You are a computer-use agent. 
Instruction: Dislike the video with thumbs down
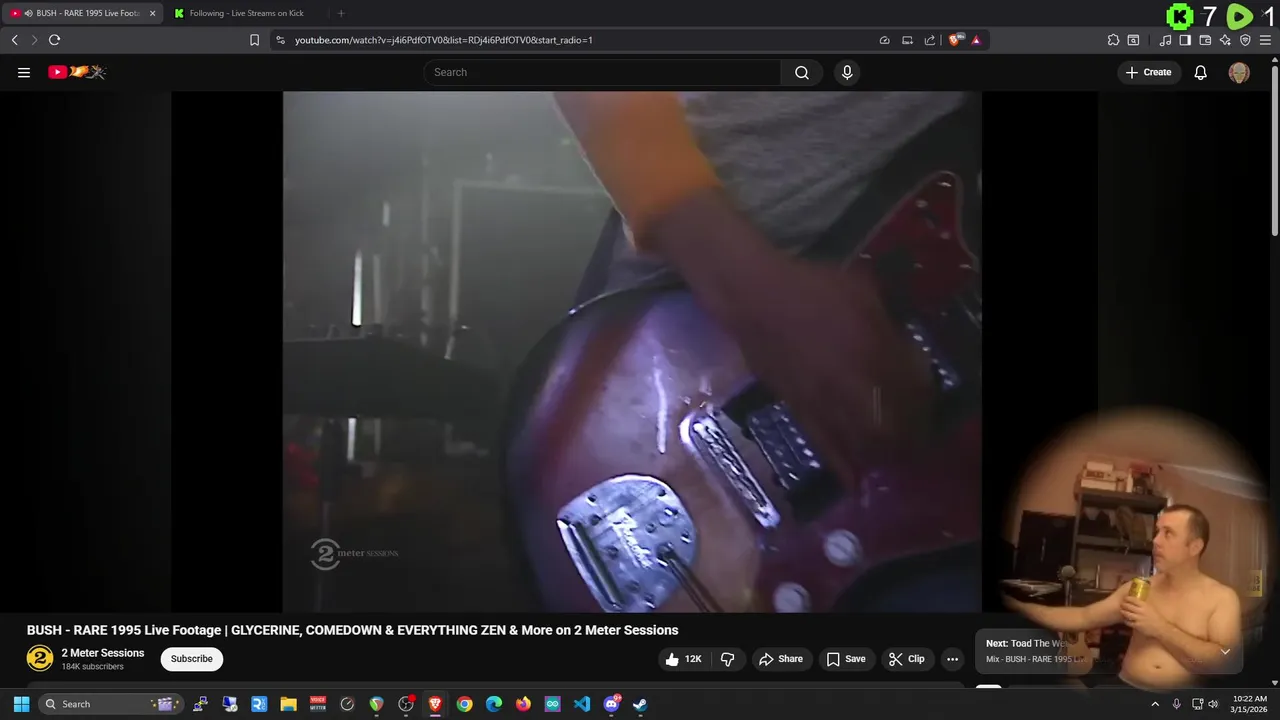click(727, 659)
